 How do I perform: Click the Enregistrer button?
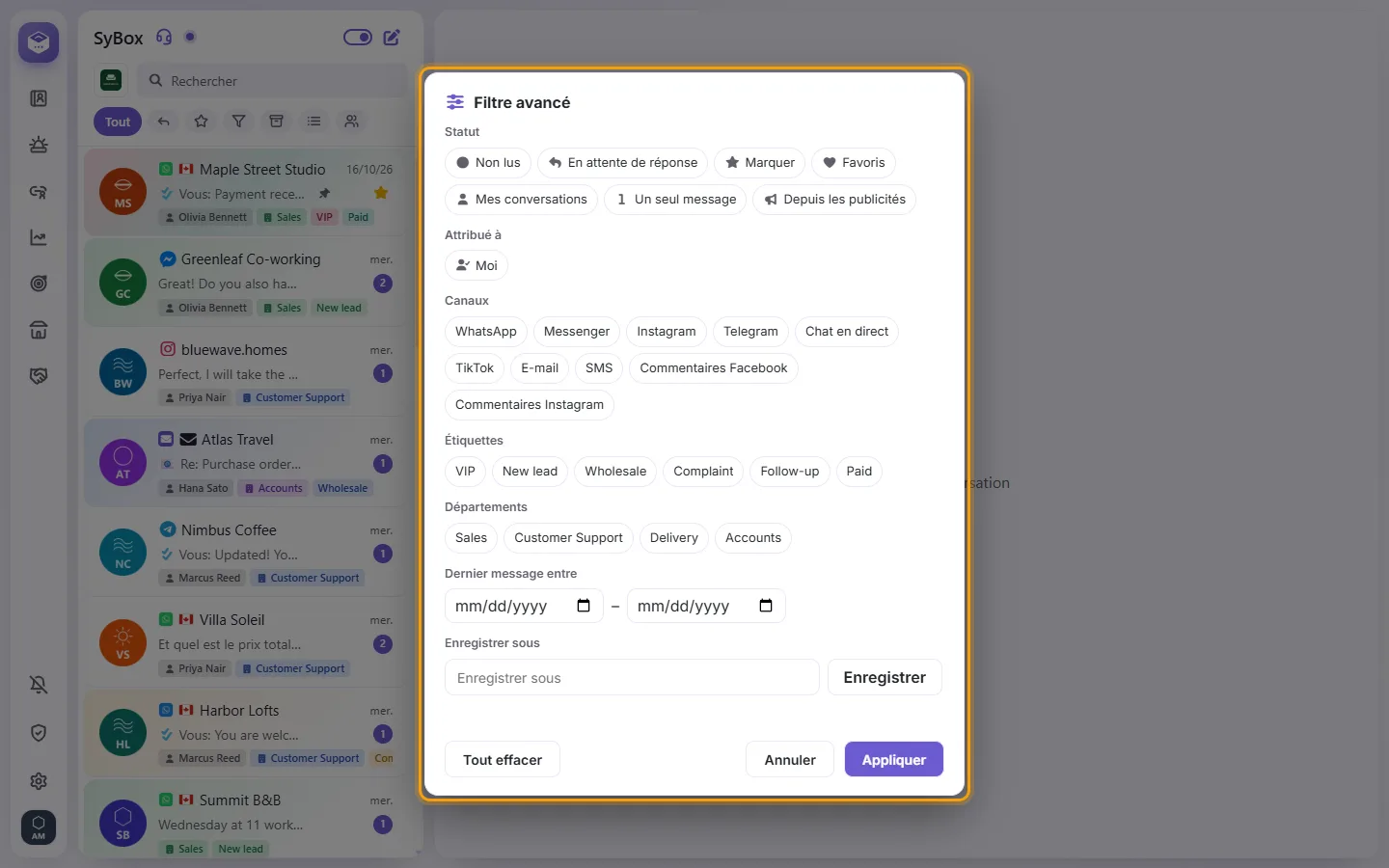tap(885, 678)
